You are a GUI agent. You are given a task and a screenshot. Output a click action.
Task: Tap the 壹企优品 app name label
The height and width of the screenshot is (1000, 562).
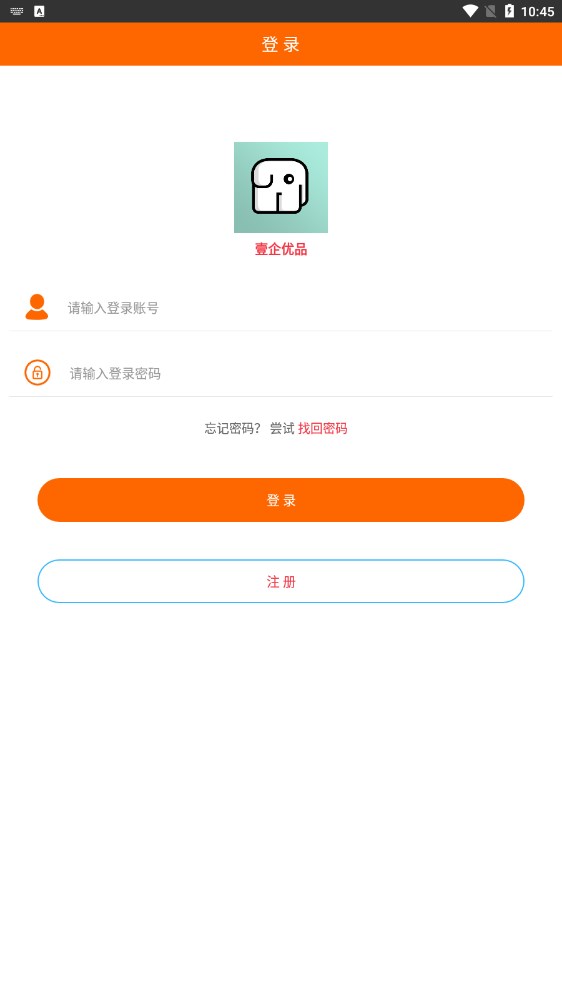(281, 249)
